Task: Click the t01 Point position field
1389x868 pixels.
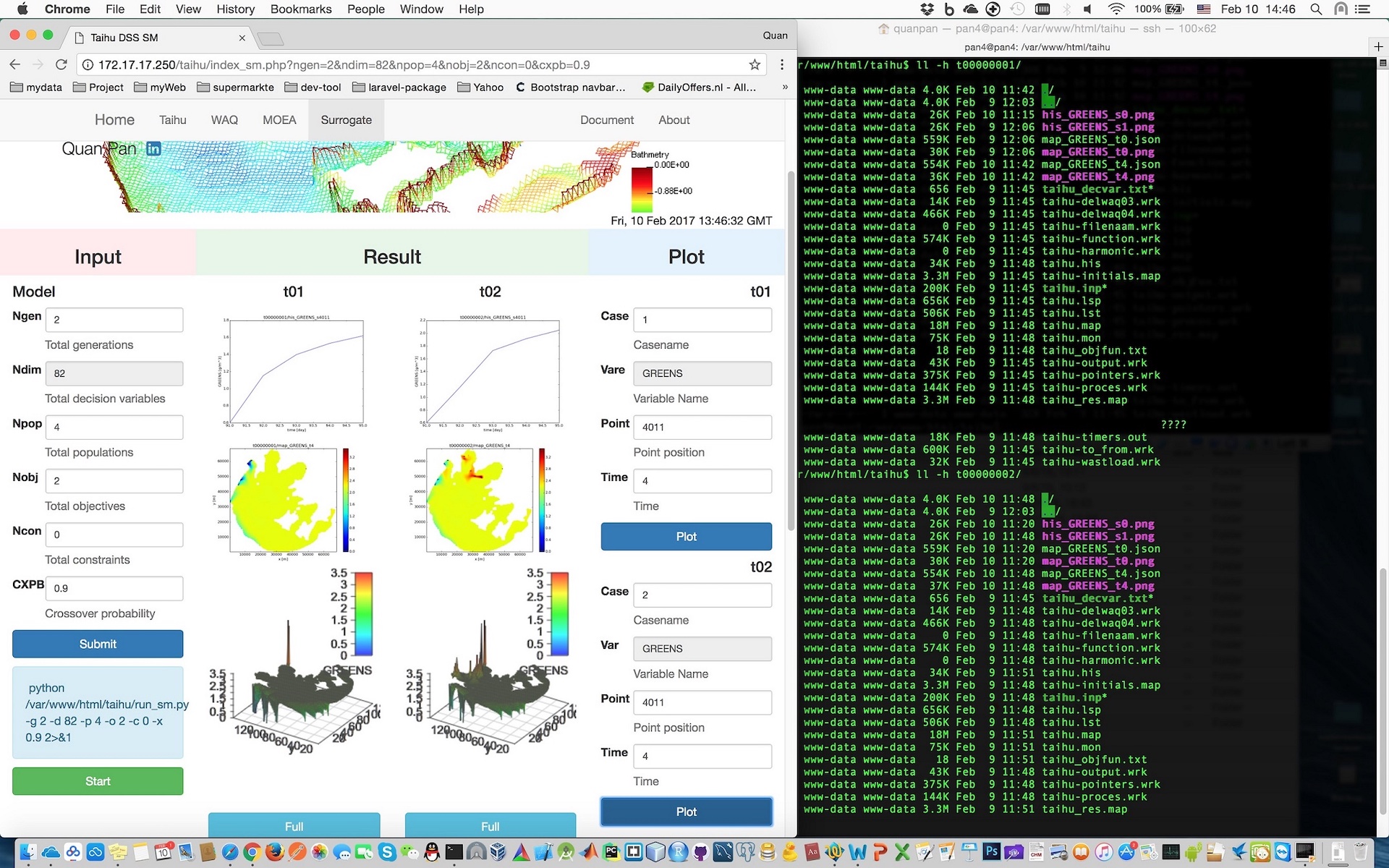Action: pyautogui.click(x=702, y=427)
